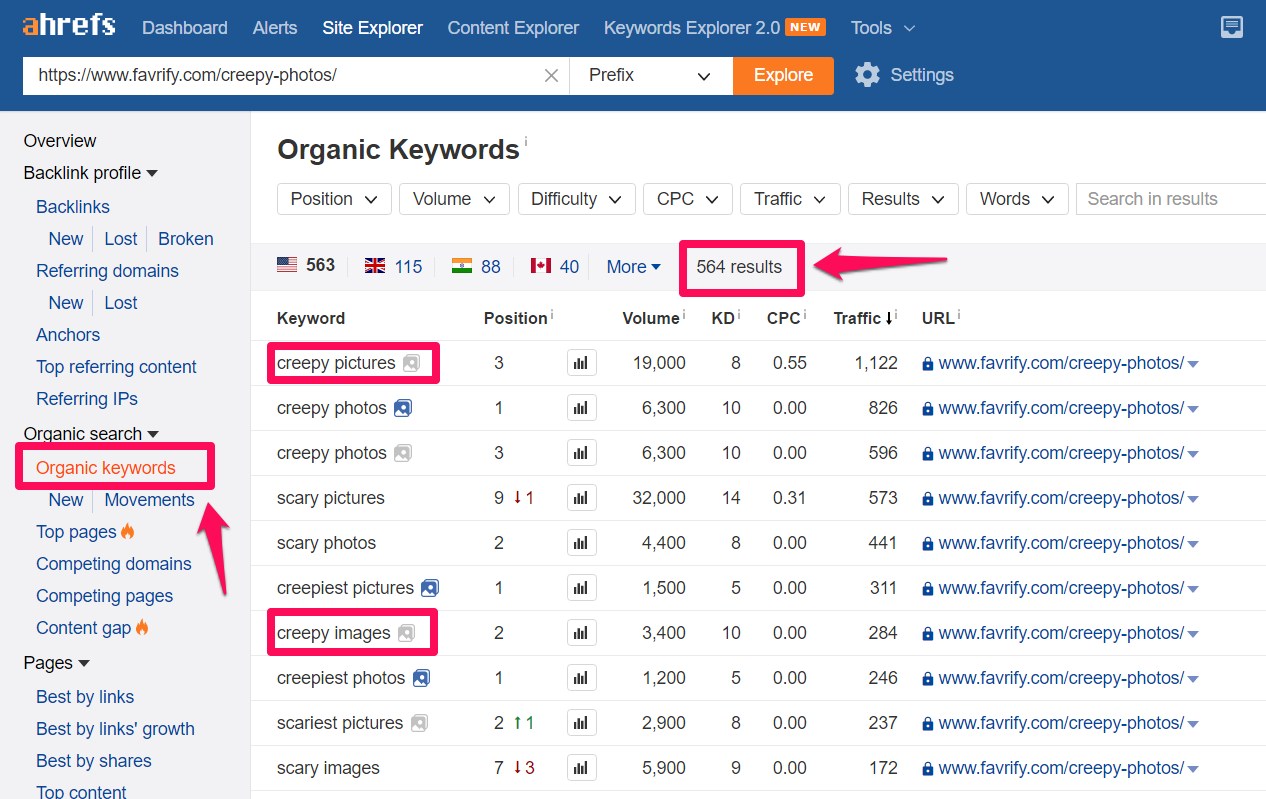Viewport: 1266px width, 799px height.
Task: Open the notifications icon in the top right
Action: pyautogui.click(x=1232, y=27)
